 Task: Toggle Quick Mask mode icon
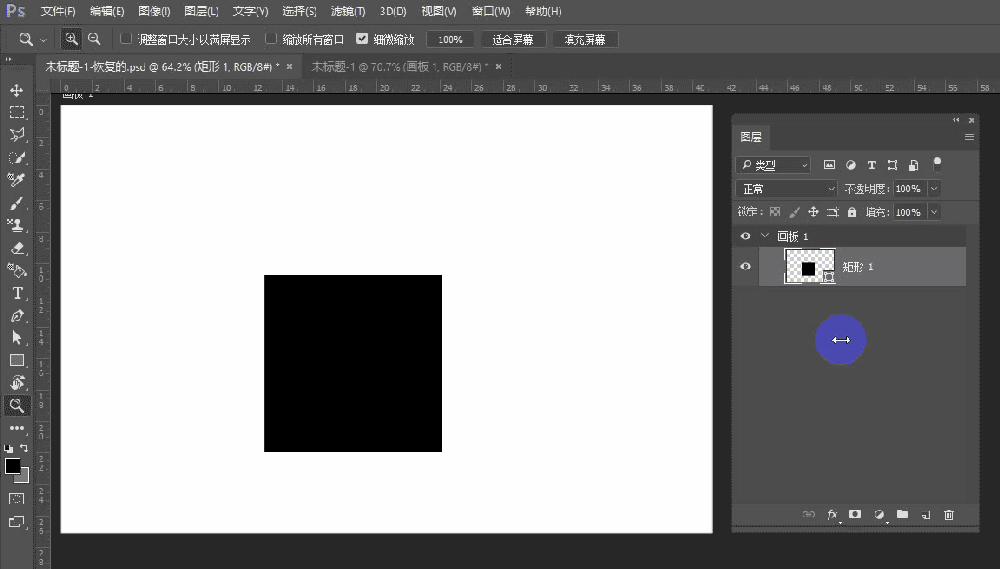pyautogui.click(x=17, y=499)
